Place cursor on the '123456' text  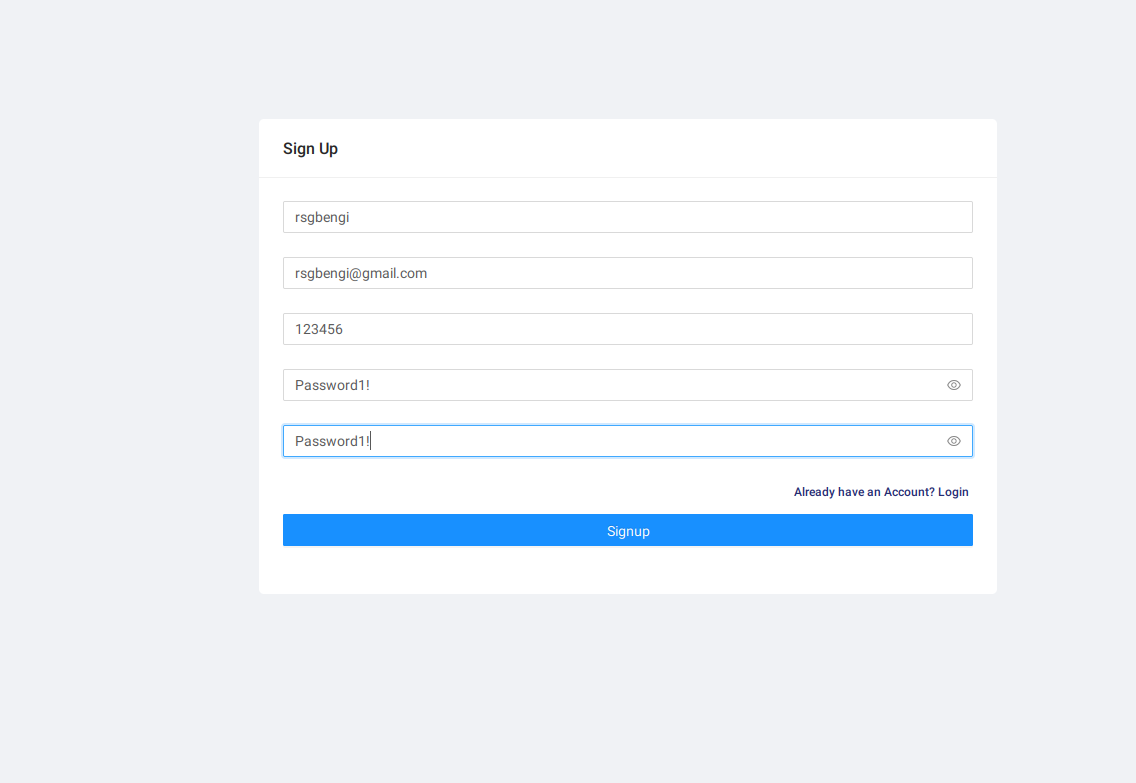click(318, 329)
